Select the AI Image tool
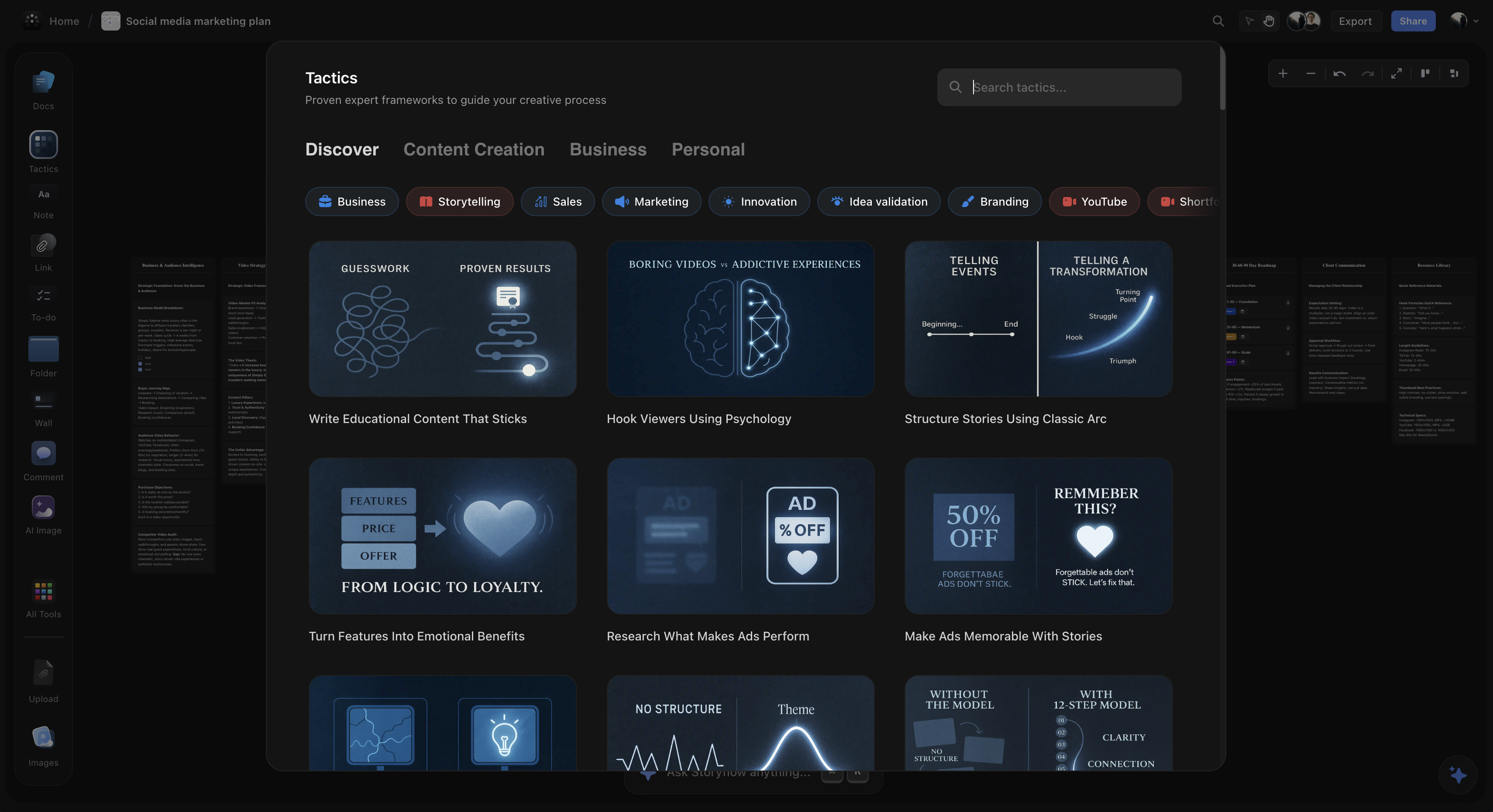1493x812 pixels. pos(44,508)
